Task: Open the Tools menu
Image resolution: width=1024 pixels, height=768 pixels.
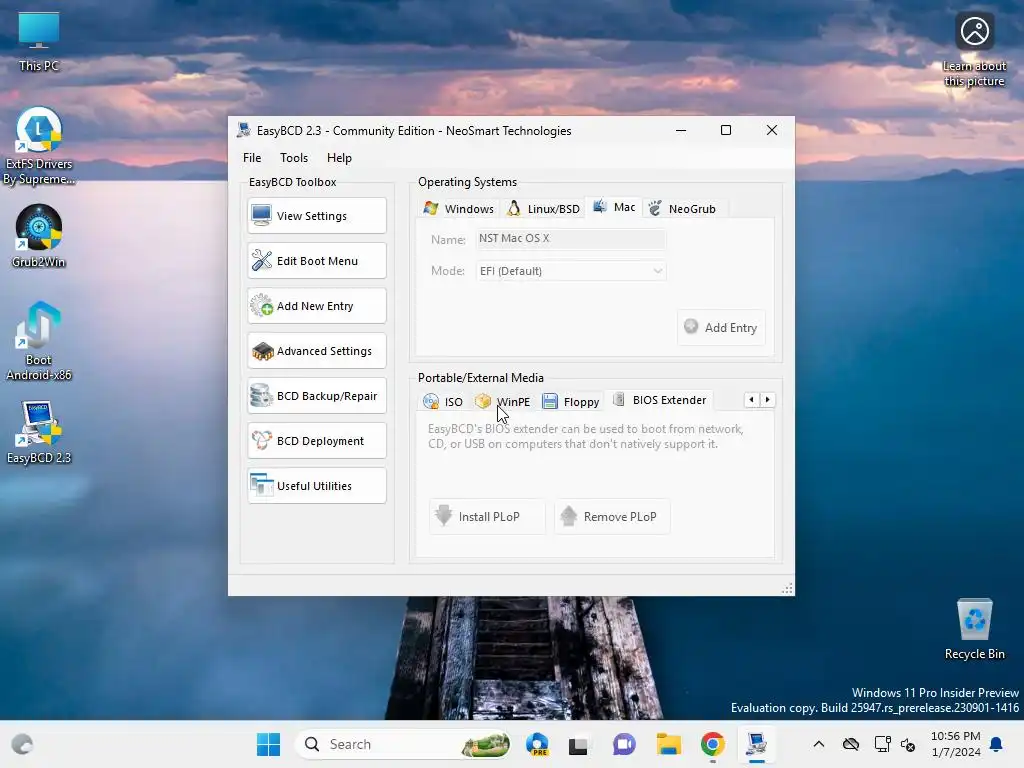Action: (x=294, y=157)
